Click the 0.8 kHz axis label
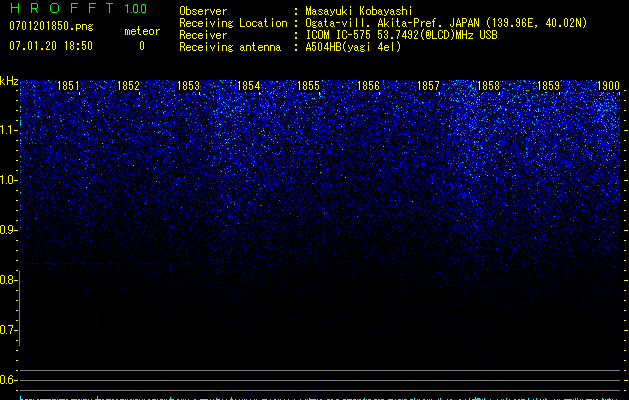This screenshot has height=400, width=629. 9,280
